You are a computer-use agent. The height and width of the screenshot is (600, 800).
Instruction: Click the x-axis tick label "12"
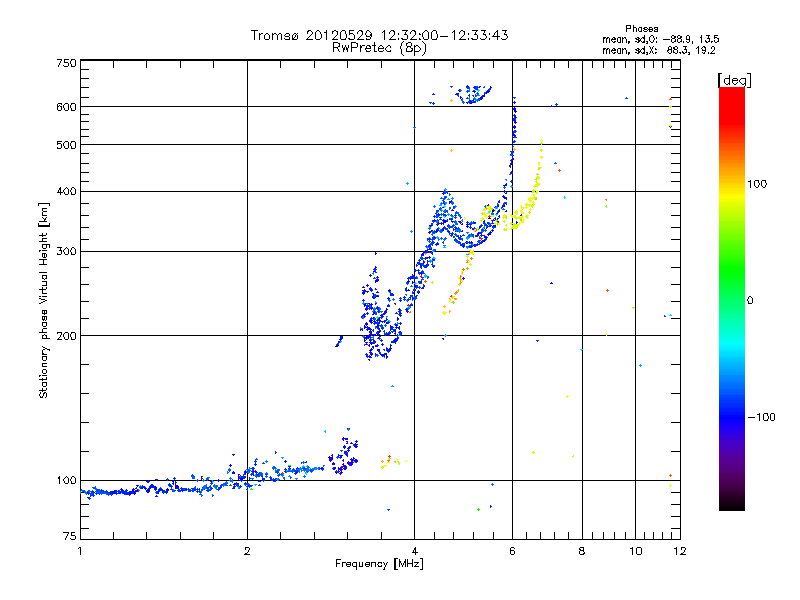point(680,551)
